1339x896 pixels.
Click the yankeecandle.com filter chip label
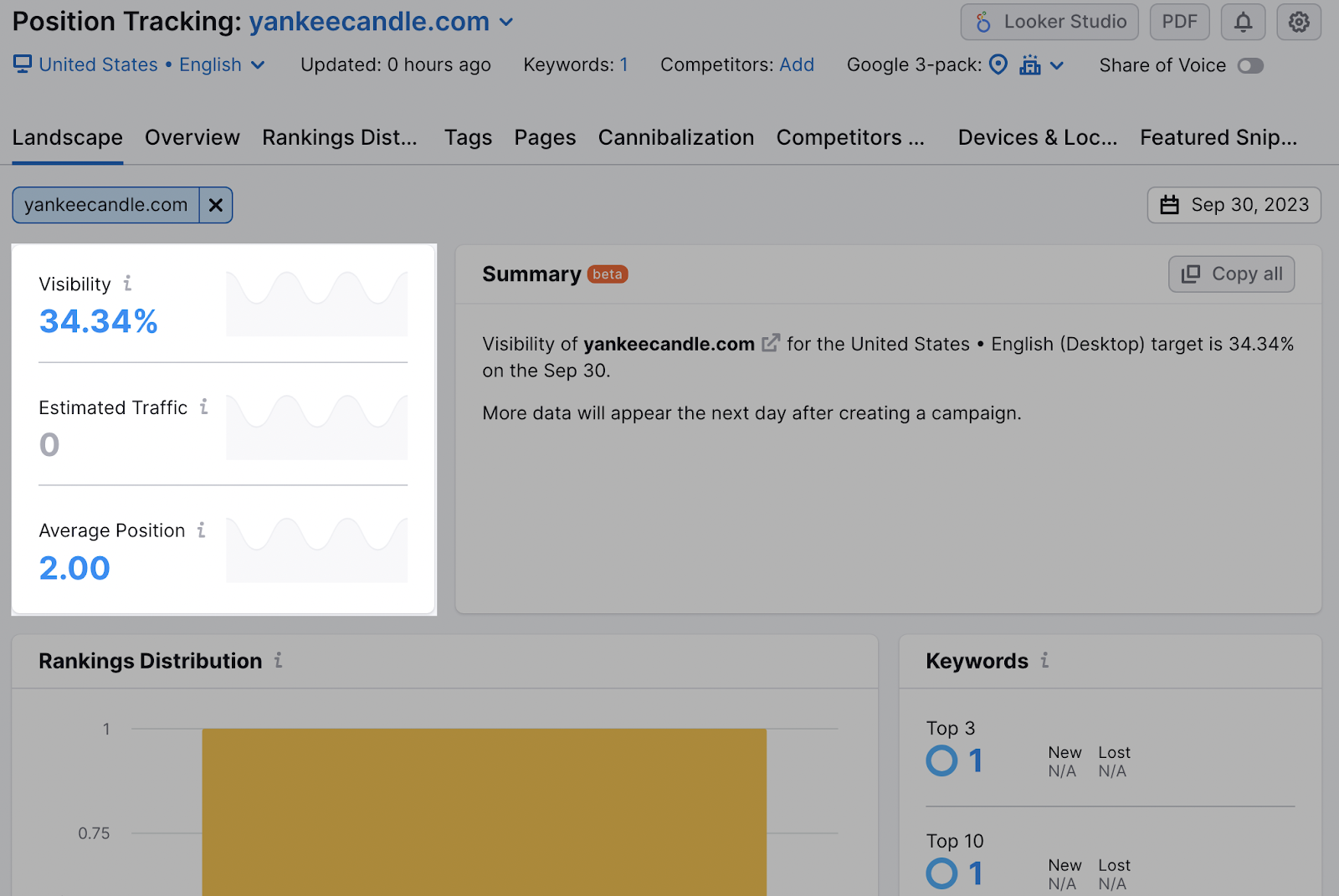105,205
